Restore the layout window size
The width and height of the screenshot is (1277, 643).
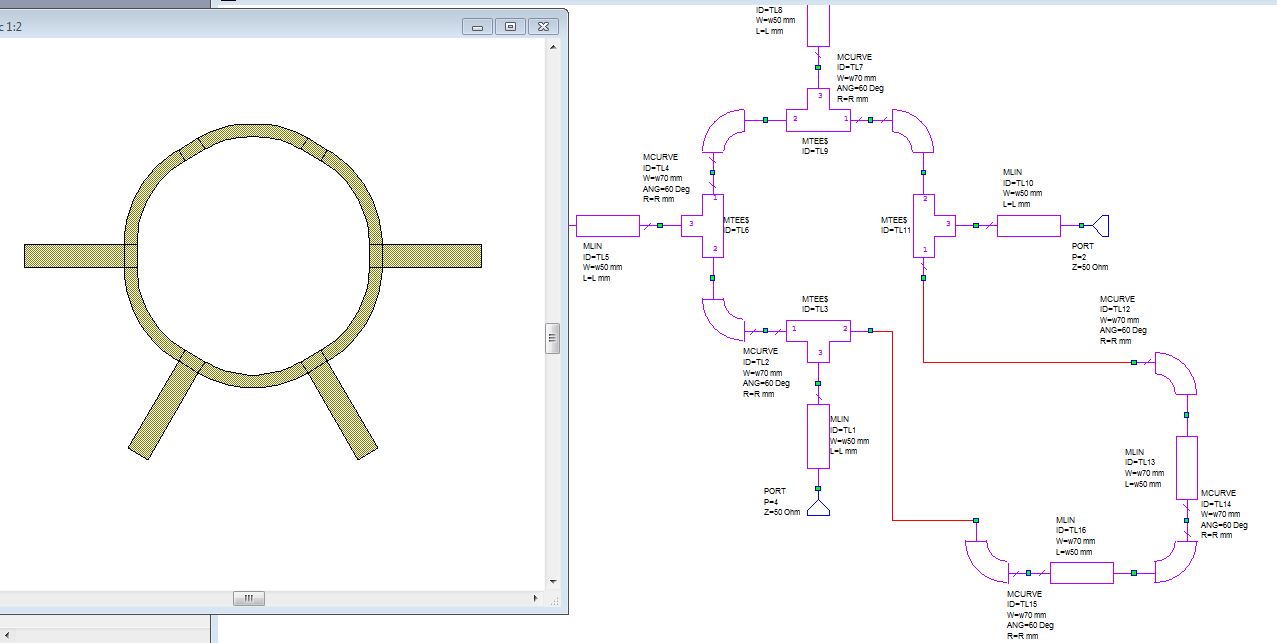[510, 27]
